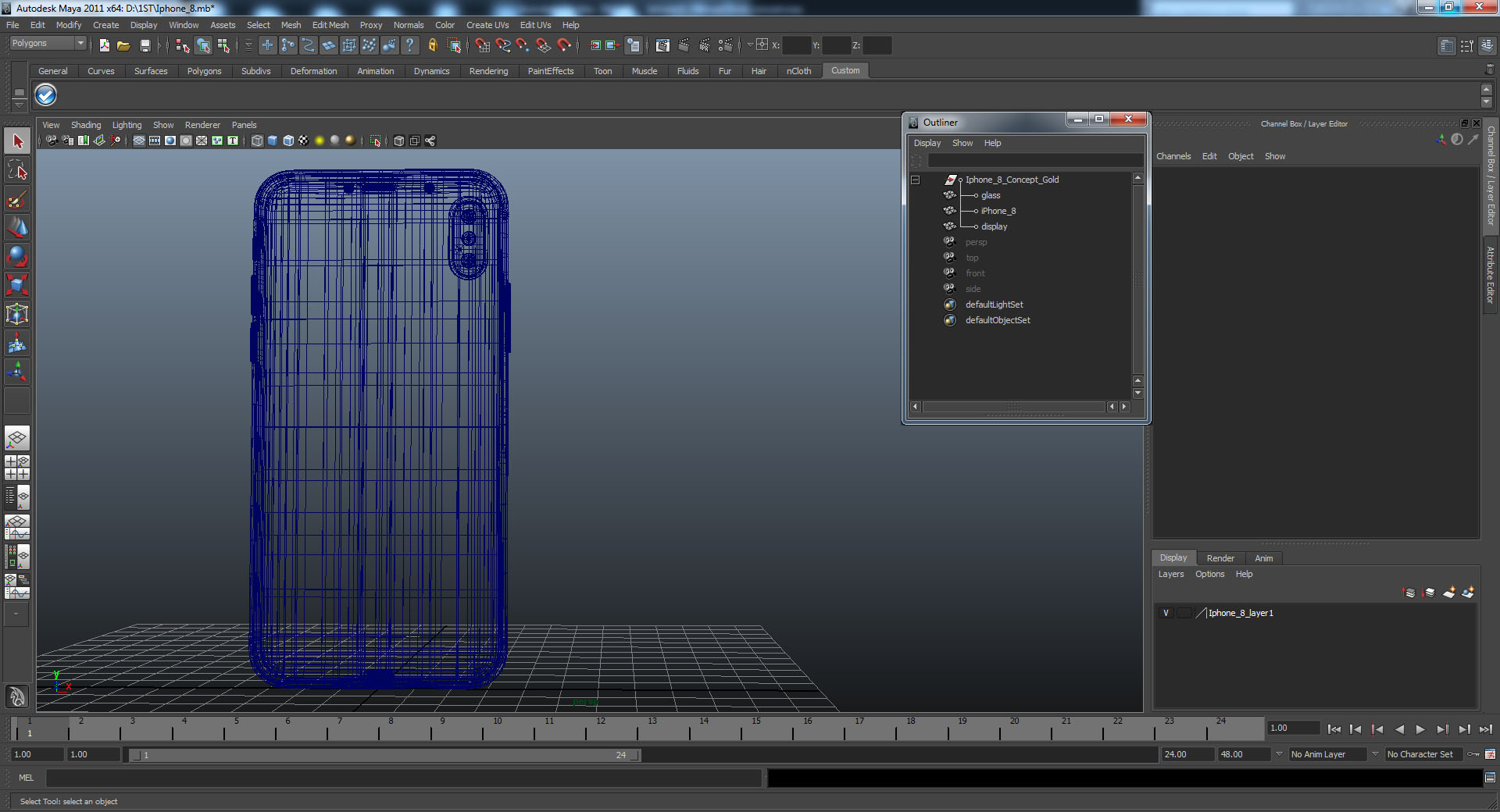Create a new scene from the status line

click(x=104, y=45)
